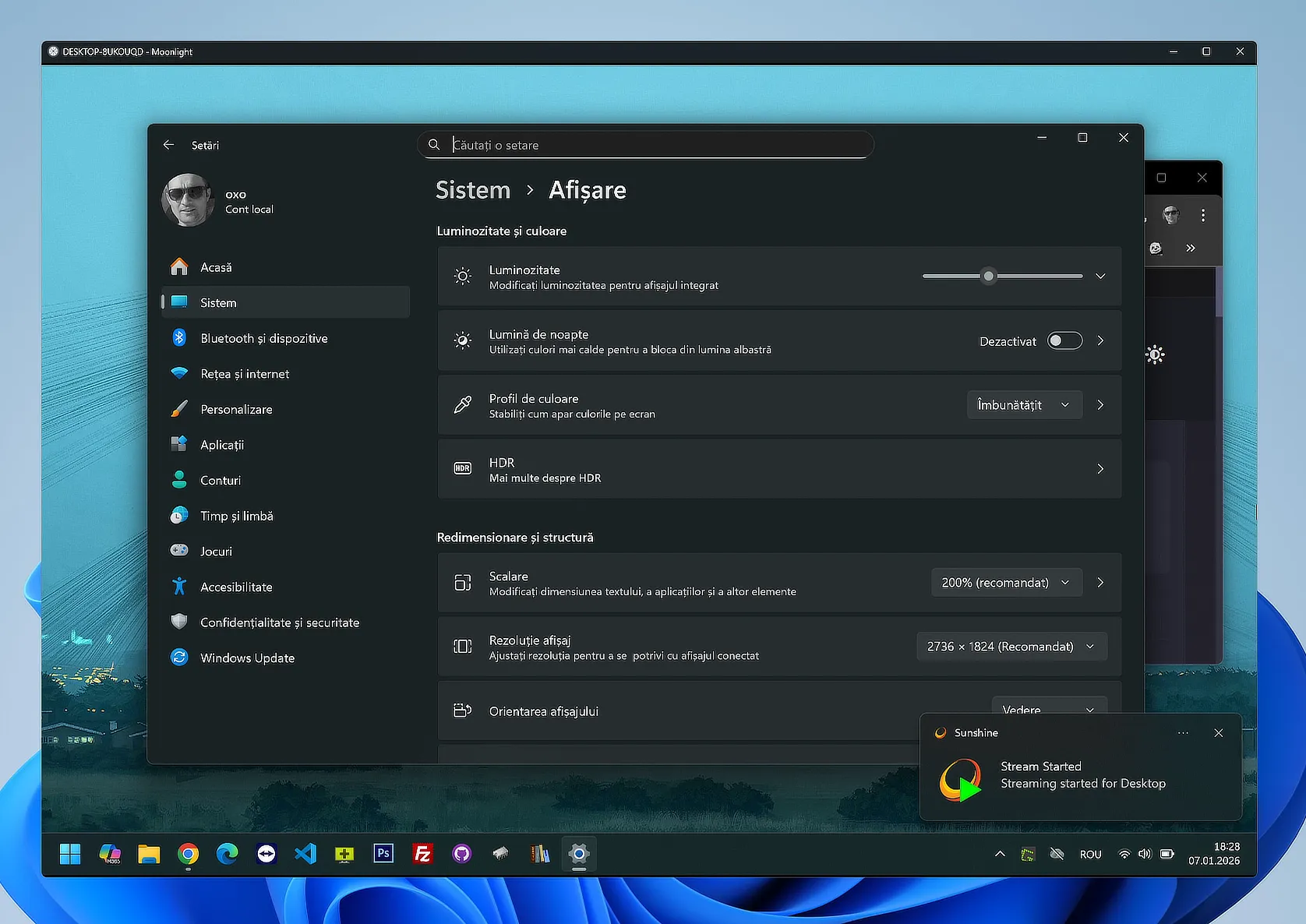The image size is (1306, 924).
Task: Click the Windows Start button
Action: point(70,854)
